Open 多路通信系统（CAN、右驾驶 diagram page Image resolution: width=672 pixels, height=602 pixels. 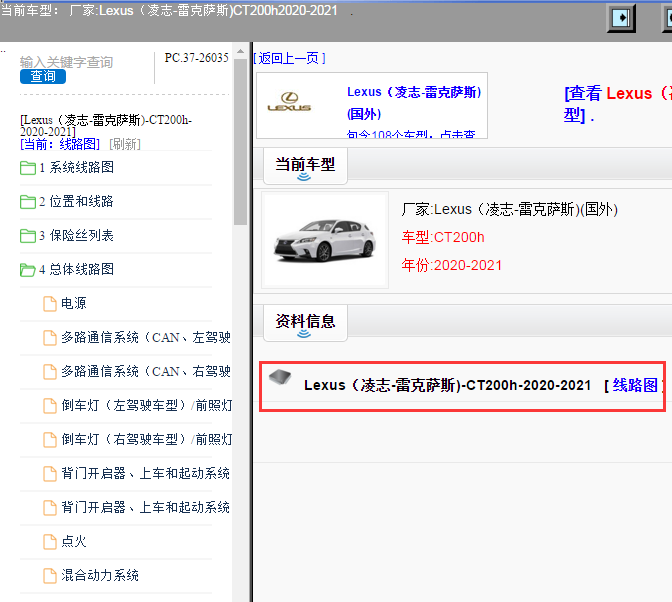[x=146, y=371]
